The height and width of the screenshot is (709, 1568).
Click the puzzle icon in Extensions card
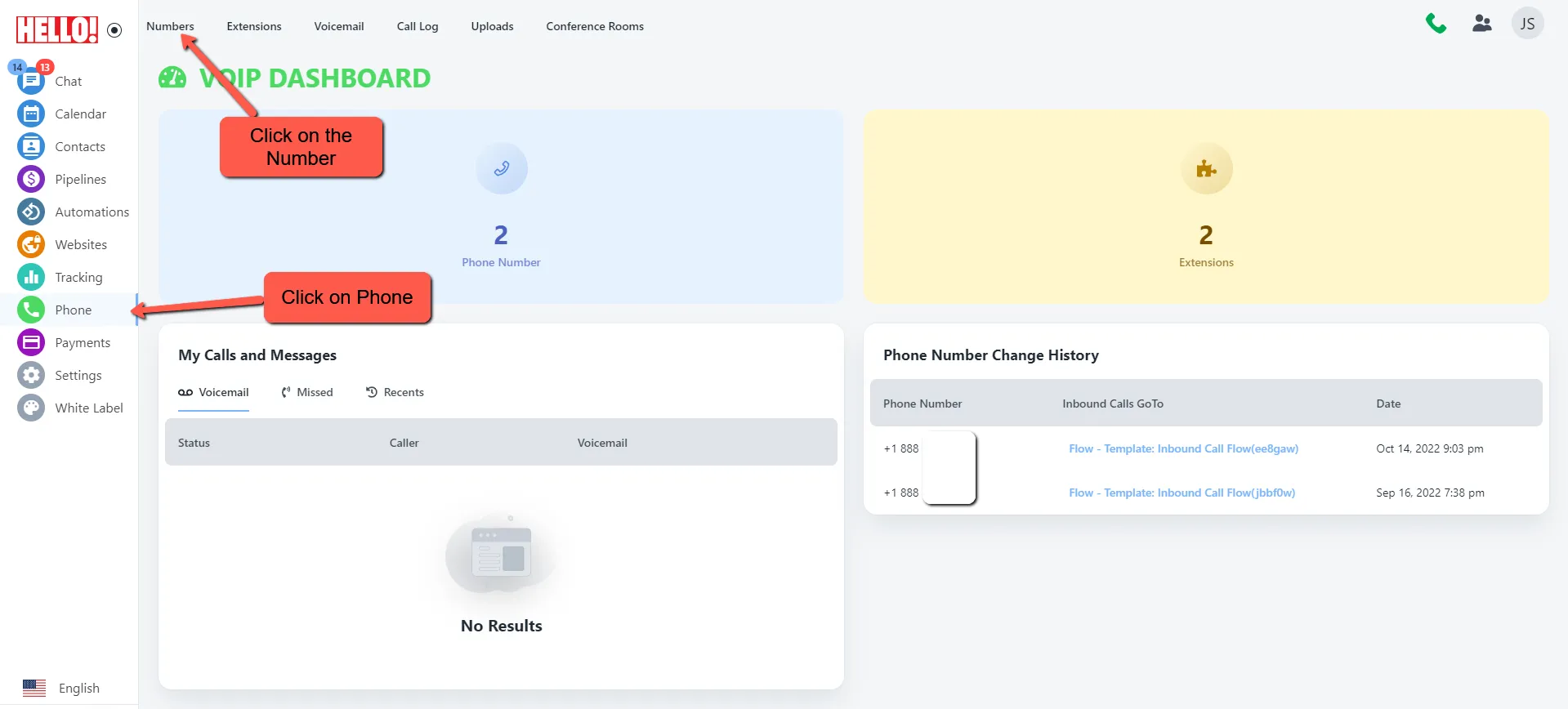[x=1206, y=168]
